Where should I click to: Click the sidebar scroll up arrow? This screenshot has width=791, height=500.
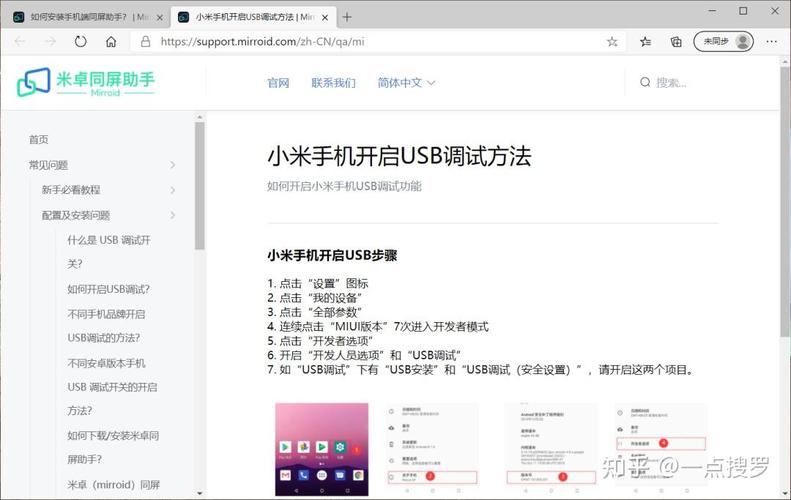(200, 117)
